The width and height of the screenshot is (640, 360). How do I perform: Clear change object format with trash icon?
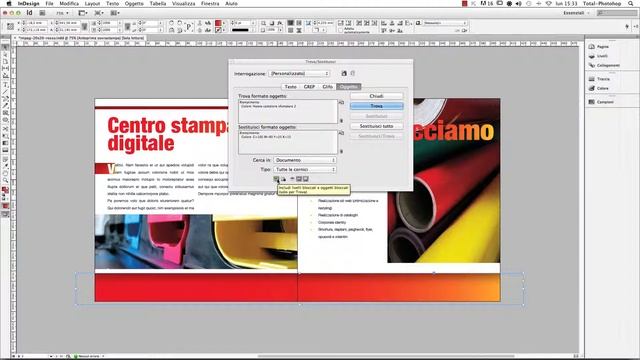point(342,151)
